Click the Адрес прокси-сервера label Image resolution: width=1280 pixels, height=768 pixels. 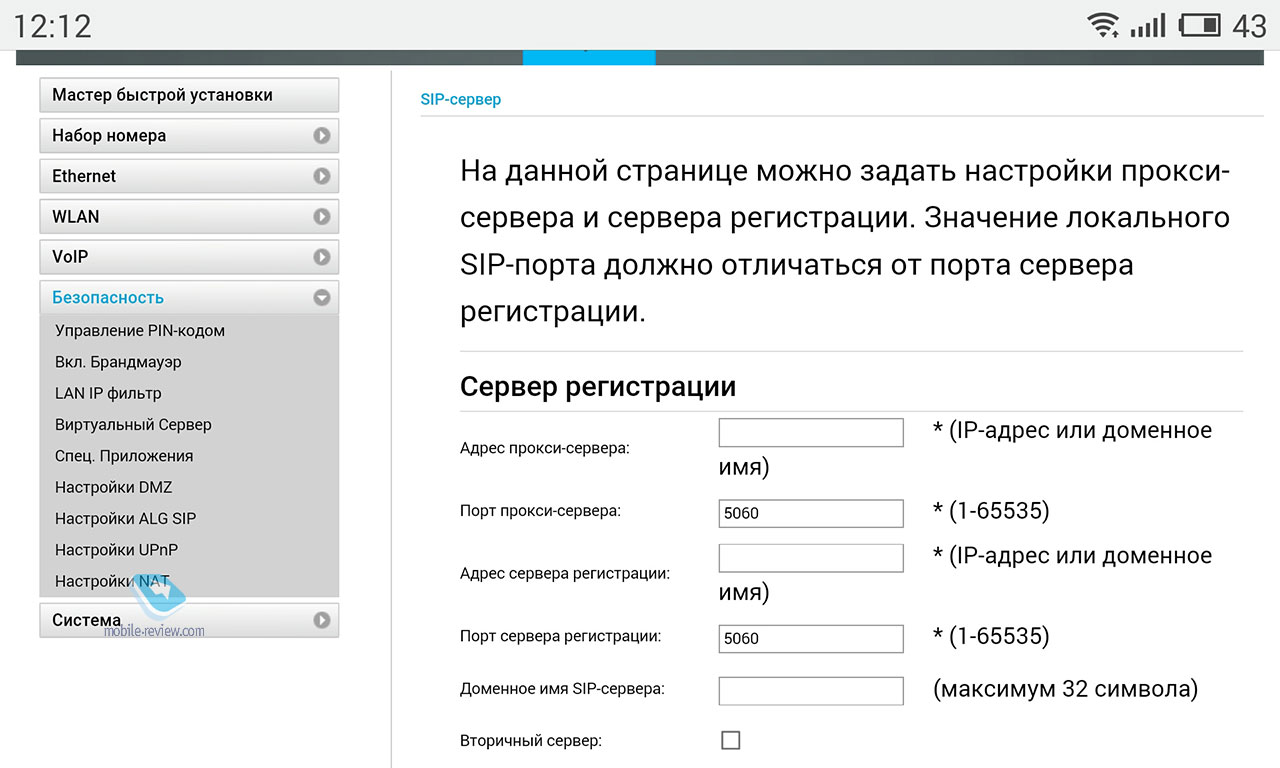545,448
